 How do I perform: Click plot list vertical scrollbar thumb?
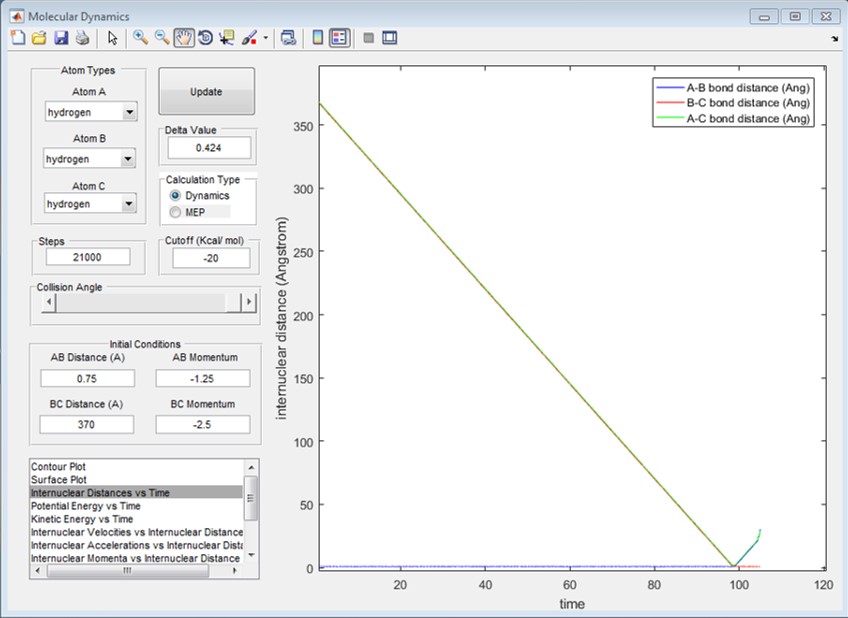click(251, 498)
